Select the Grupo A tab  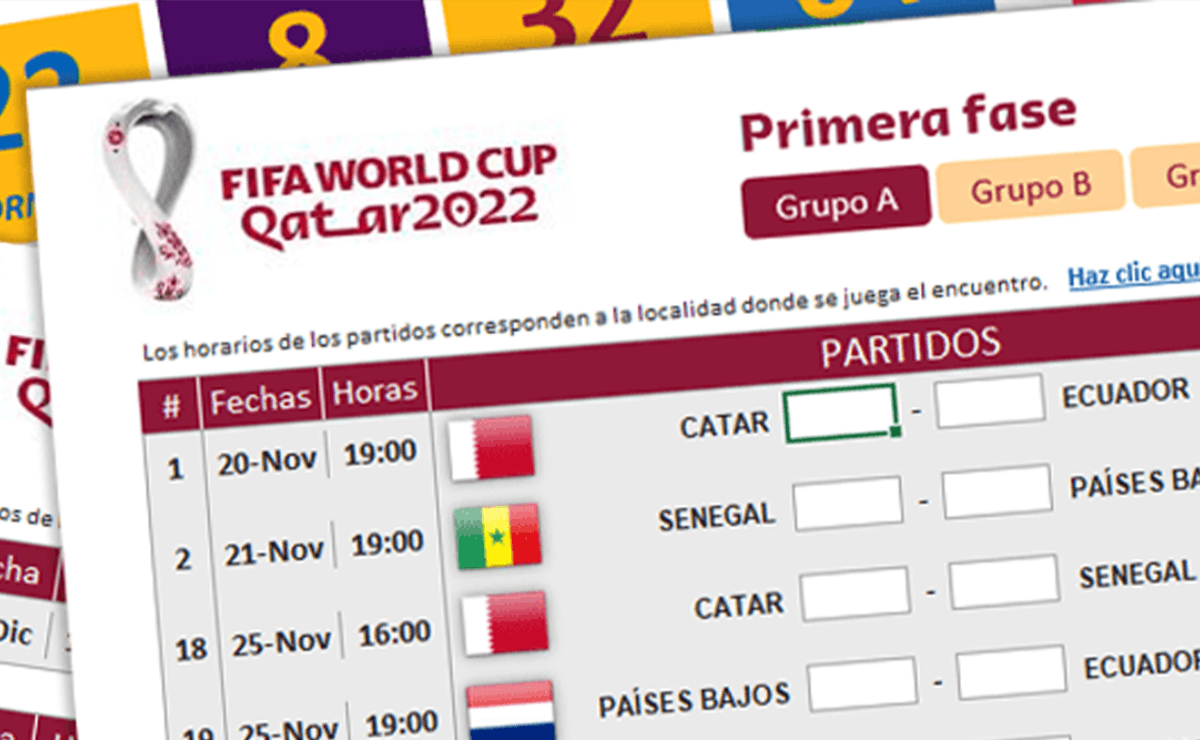[x=836, y=203]
